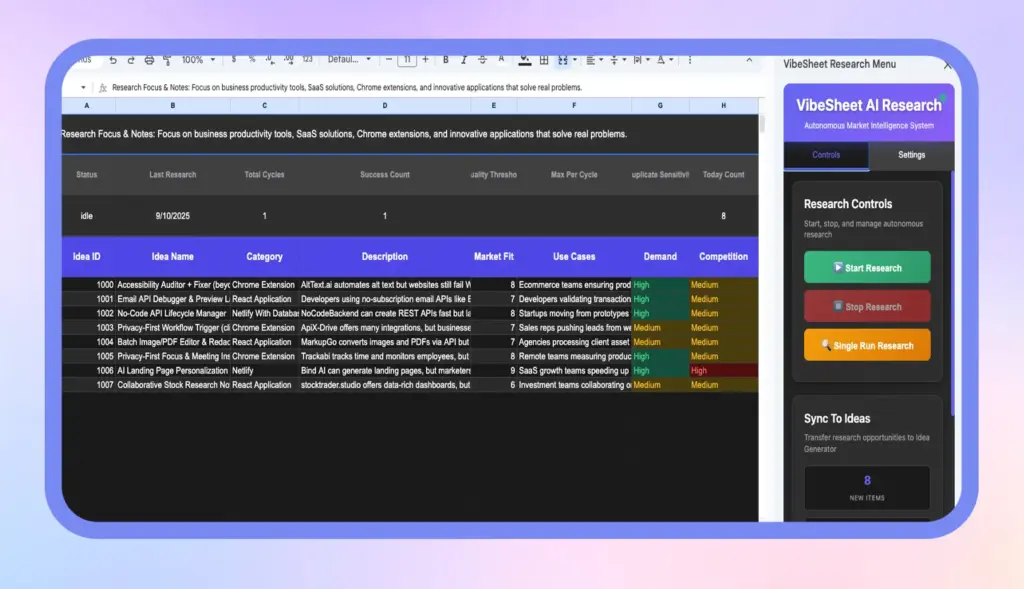Click inside the formula bar

[x=400, y=86]
